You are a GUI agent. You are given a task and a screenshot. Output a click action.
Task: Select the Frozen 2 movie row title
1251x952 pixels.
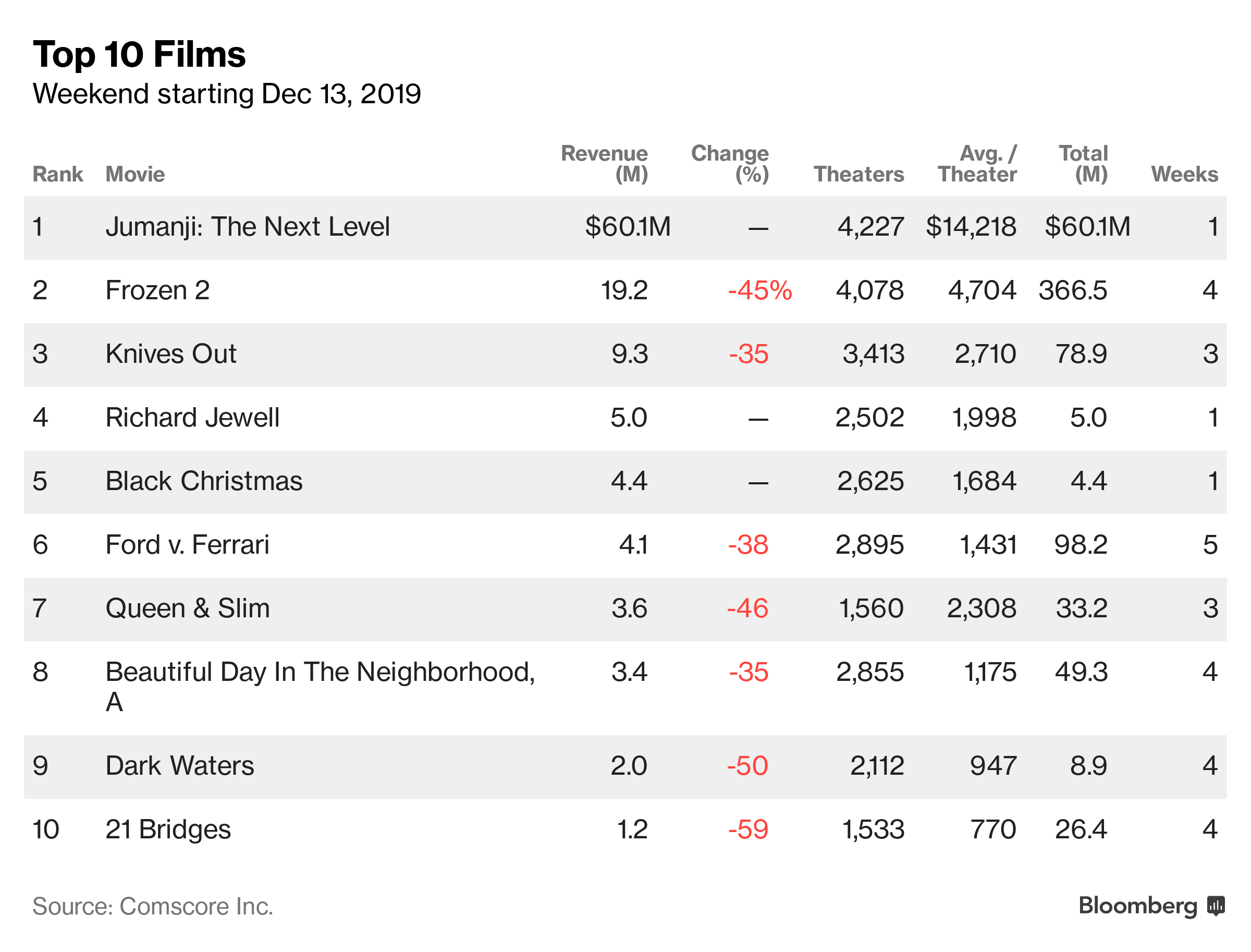(157, 290)
